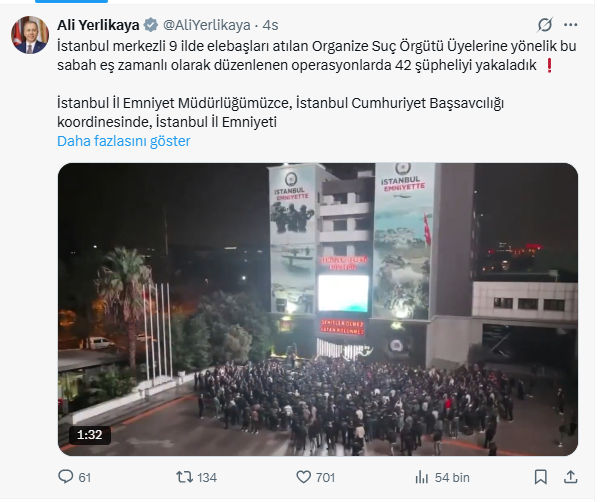Share the tweet via upload arrow icon
603x502 pixels.
(570, 477)
